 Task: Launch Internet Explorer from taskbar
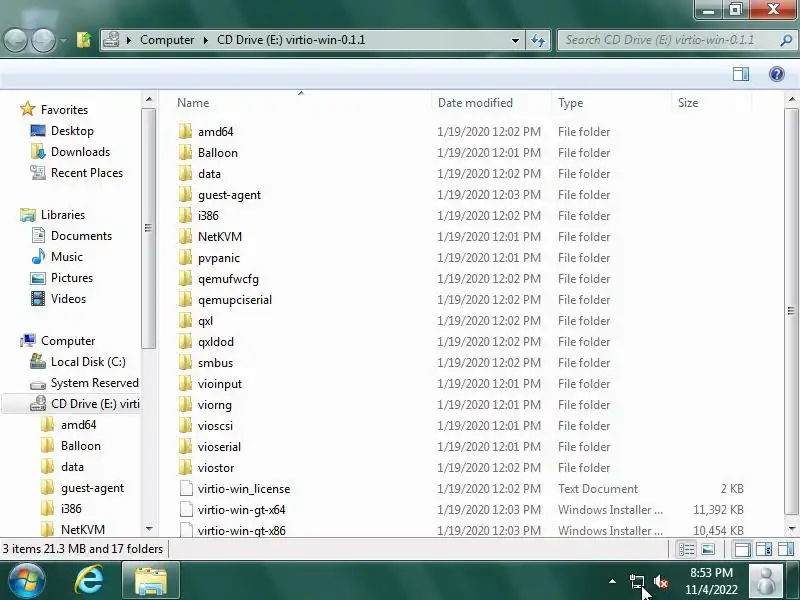[x=89, y=581]
